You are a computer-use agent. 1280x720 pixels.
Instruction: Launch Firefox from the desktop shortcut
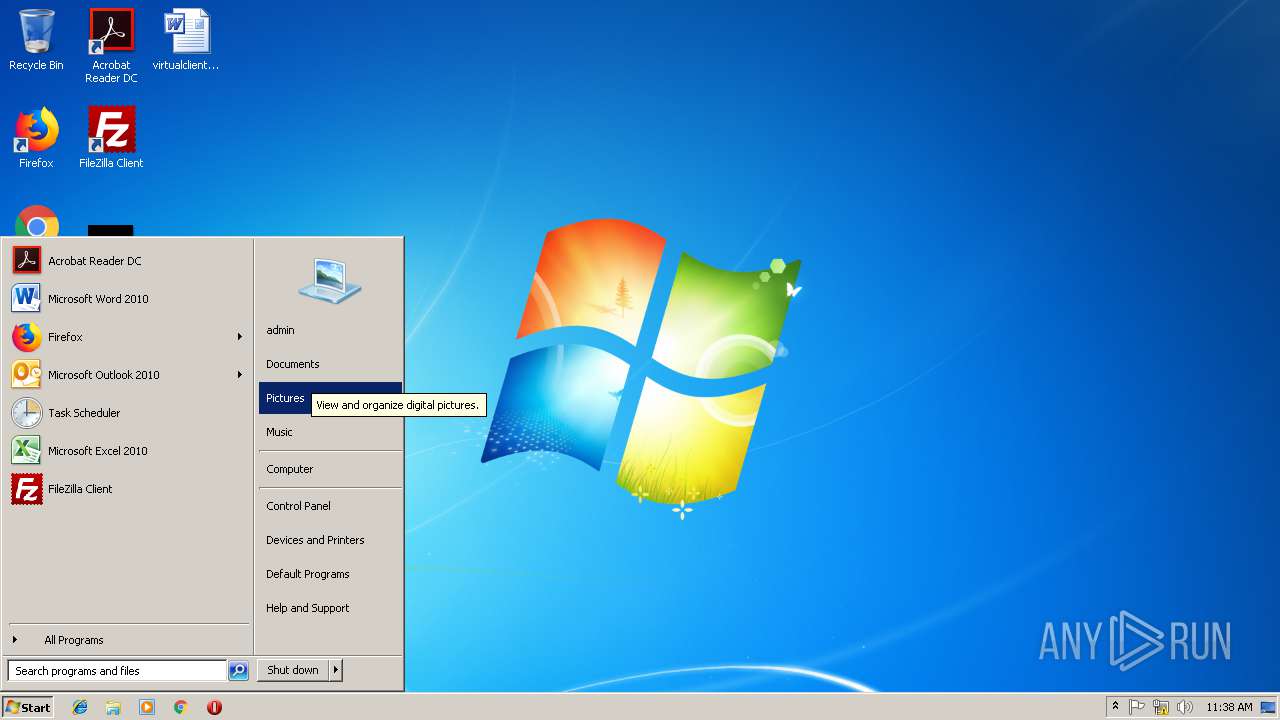coord(36,138)
